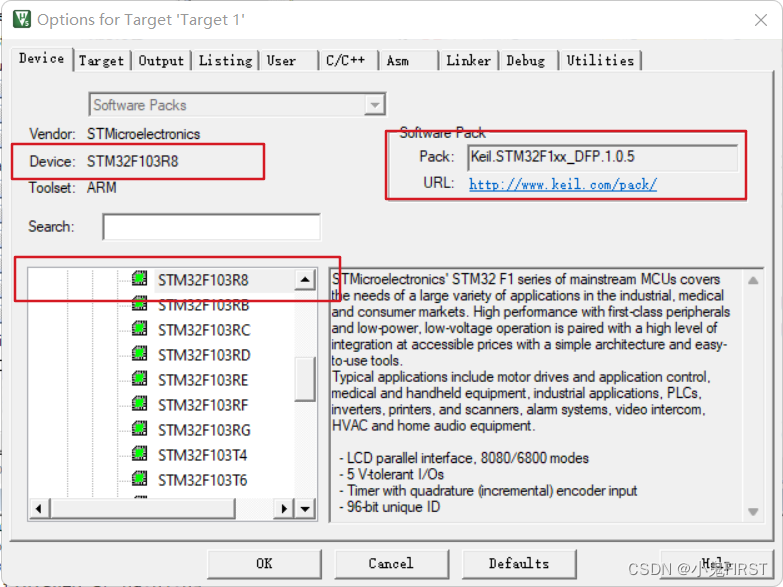Viewport: 783px width, 587px height.
Task: Click device list scroll right arrow
Action: point(284,509)
